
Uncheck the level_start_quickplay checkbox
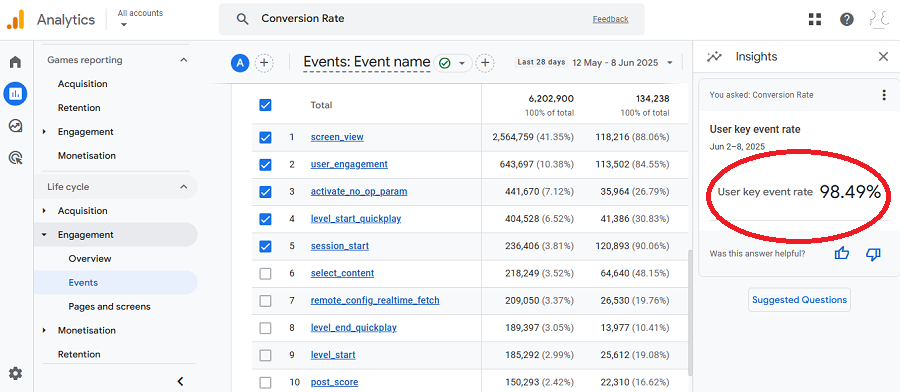pos(265,219)
